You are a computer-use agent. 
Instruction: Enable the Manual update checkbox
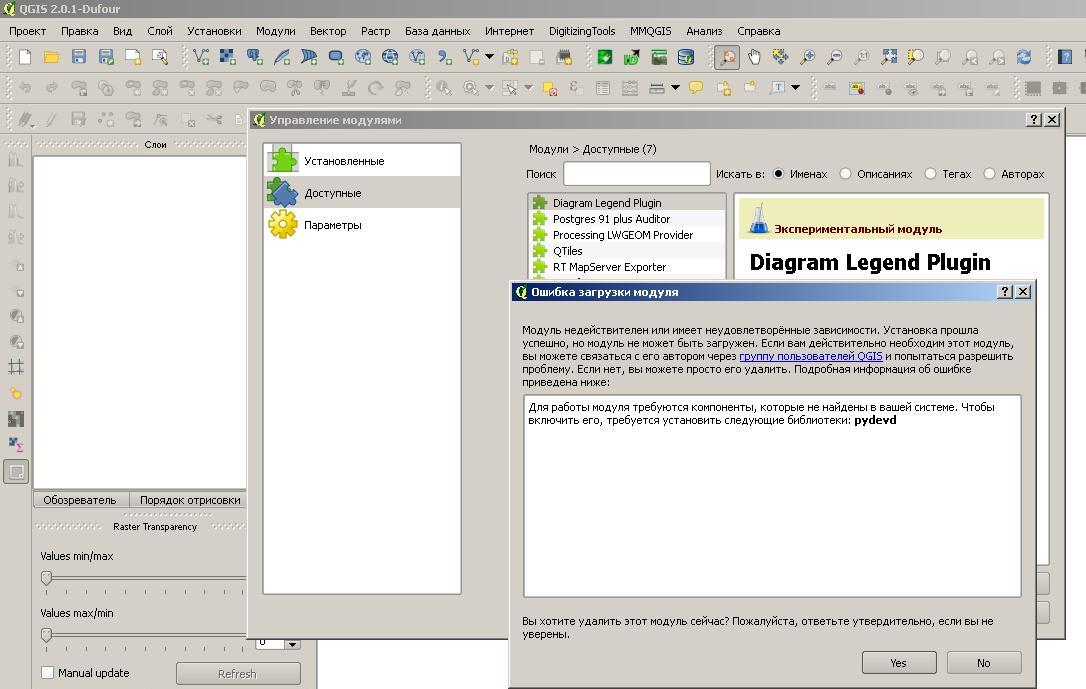[x=47, y=673]
